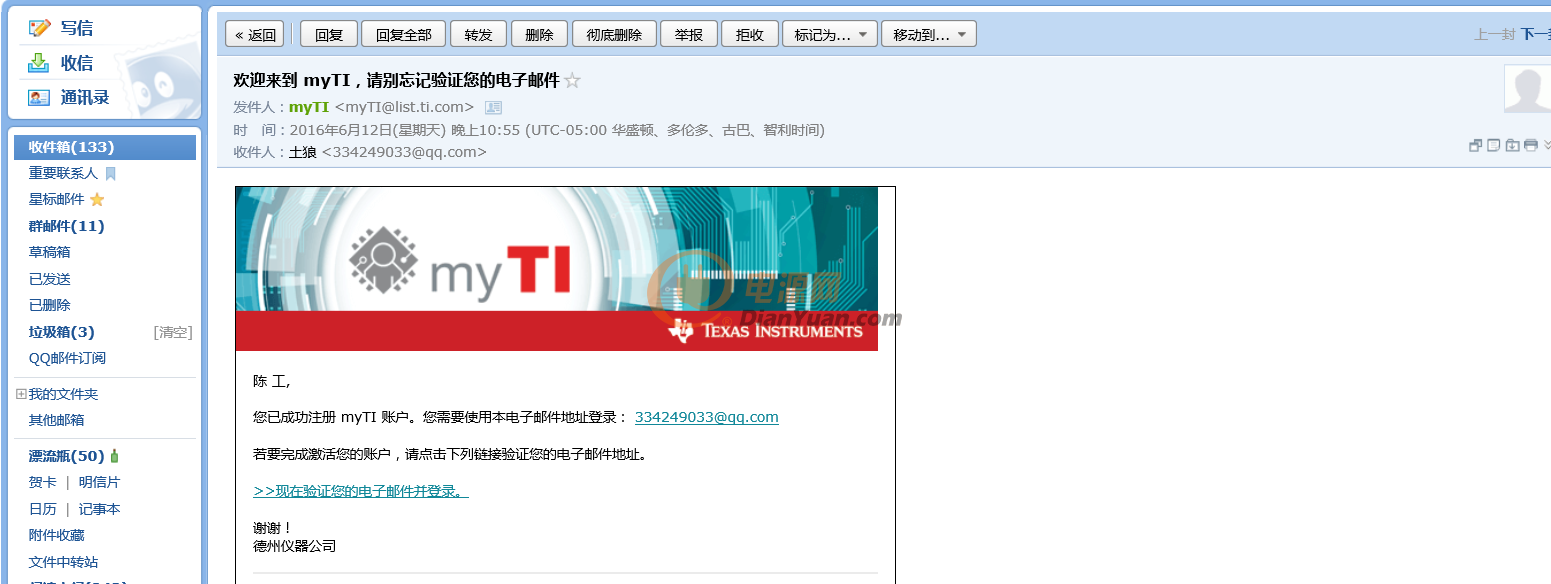Click the save-to-notes icon
Screen dimensions: 1551x584
point(1493,146)
